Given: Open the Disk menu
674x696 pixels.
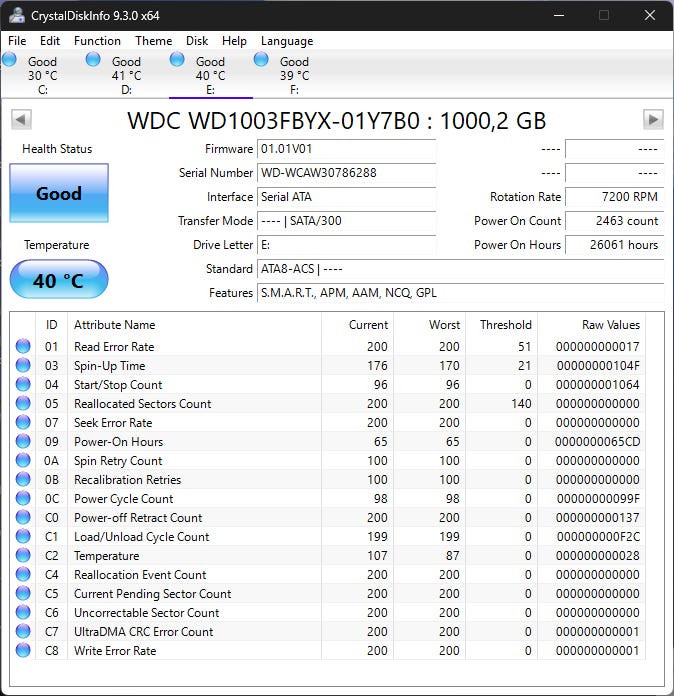Looking at the screenshot, I should (x=197, y=41).
